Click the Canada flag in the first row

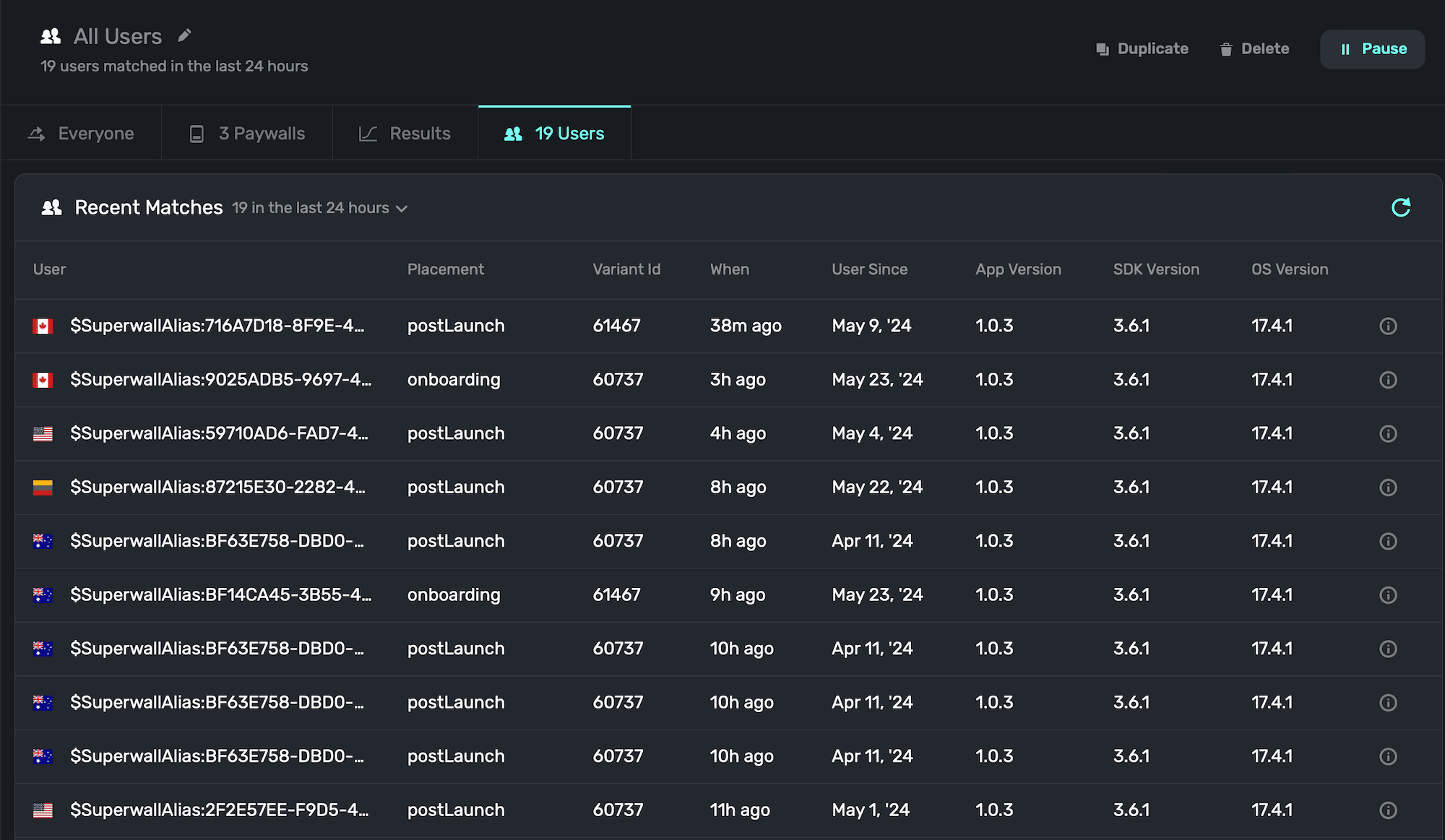pos(43,326)
